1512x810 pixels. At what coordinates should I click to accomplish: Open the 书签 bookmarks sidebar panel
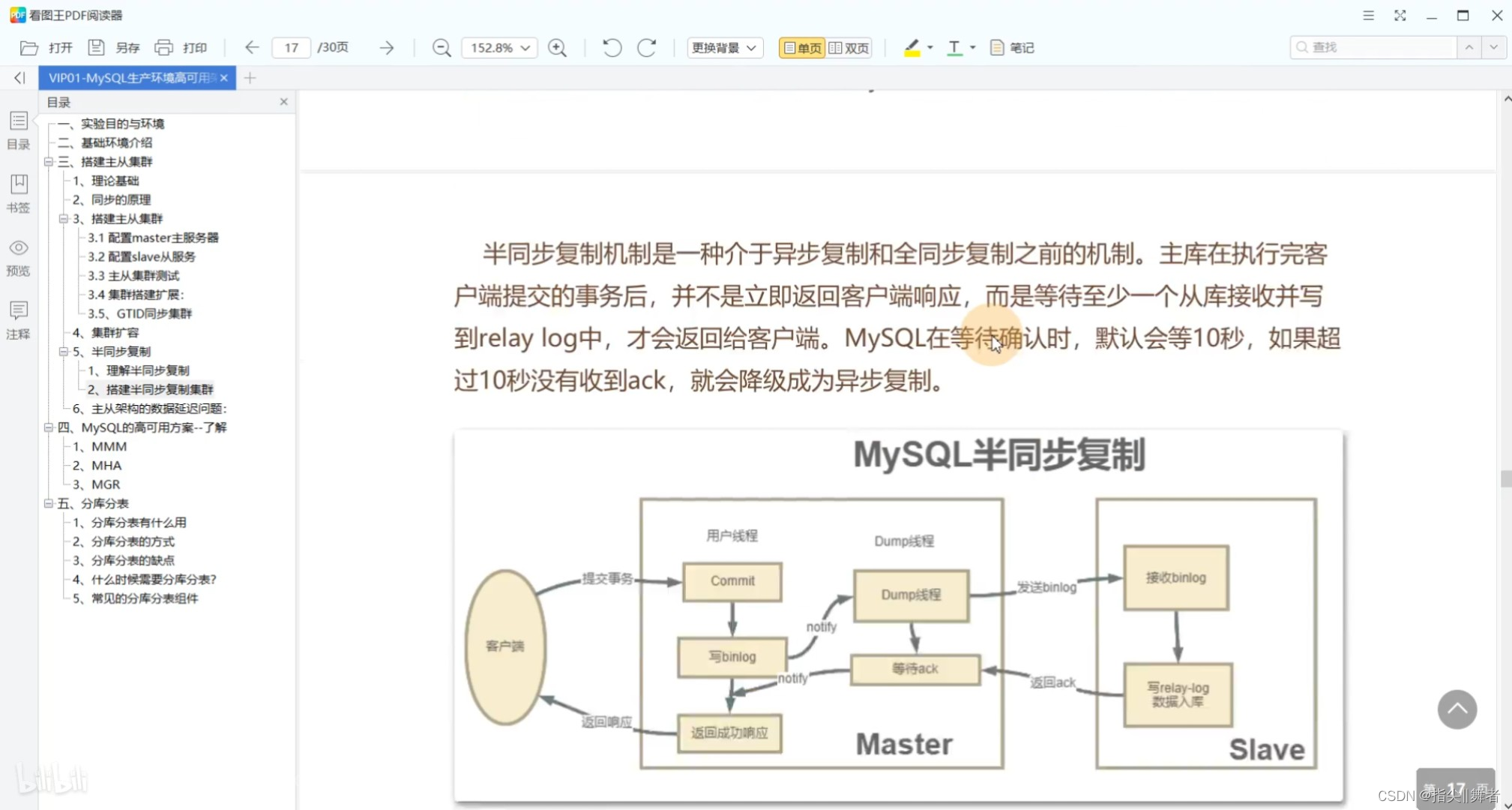pos(19,193)
